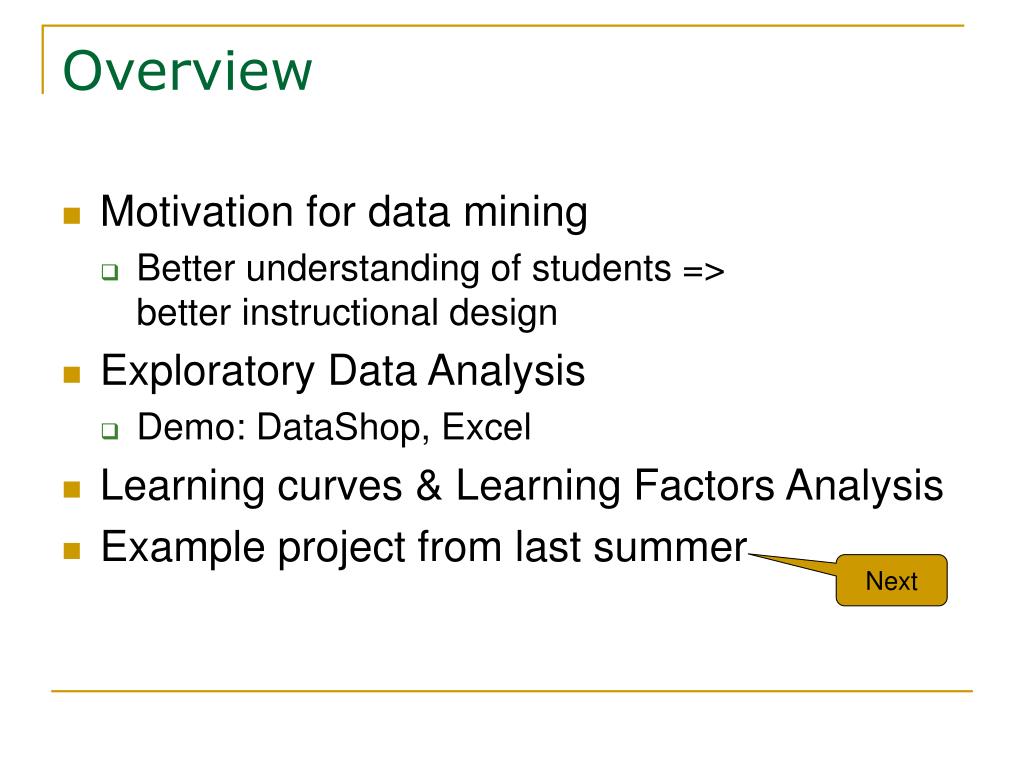The height and width of the screenshot is (768, 1024).
Task: Click gold square bullet beside Learning curves
Action: coord(72,489)
